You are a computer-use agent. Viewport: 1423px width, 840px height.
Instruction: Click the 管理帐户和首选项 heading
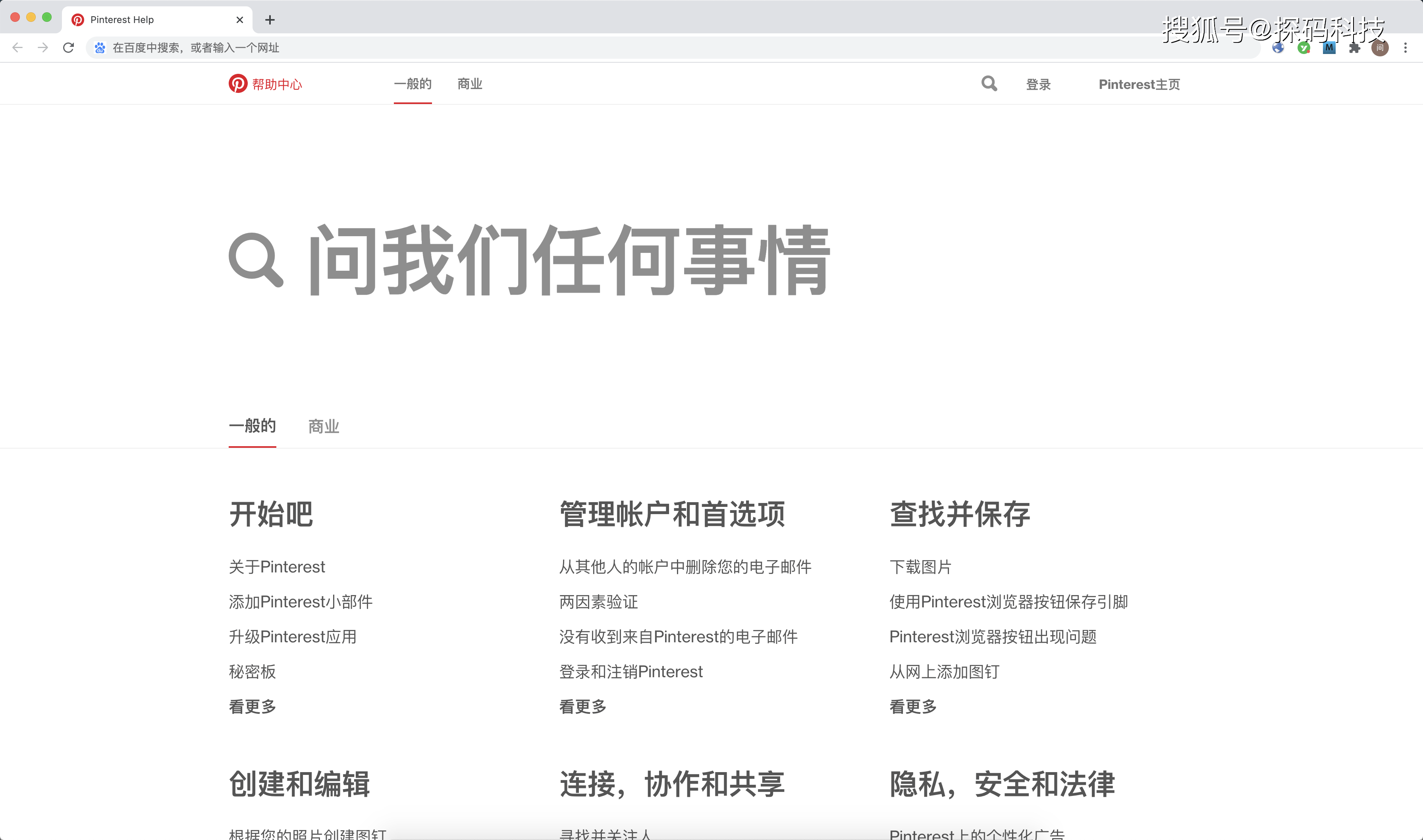click(673, 514)
